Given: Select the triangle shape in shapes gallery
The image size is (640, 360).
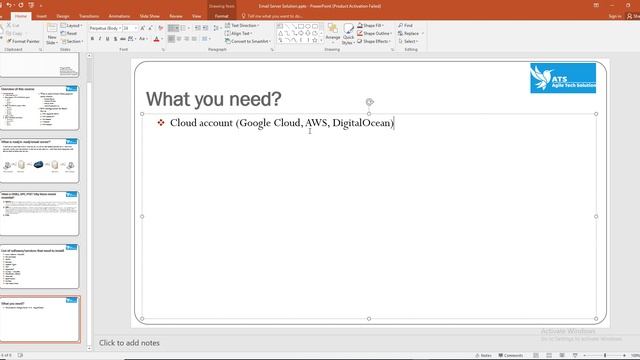Looking at the screenshot, I should pos(280,33).
